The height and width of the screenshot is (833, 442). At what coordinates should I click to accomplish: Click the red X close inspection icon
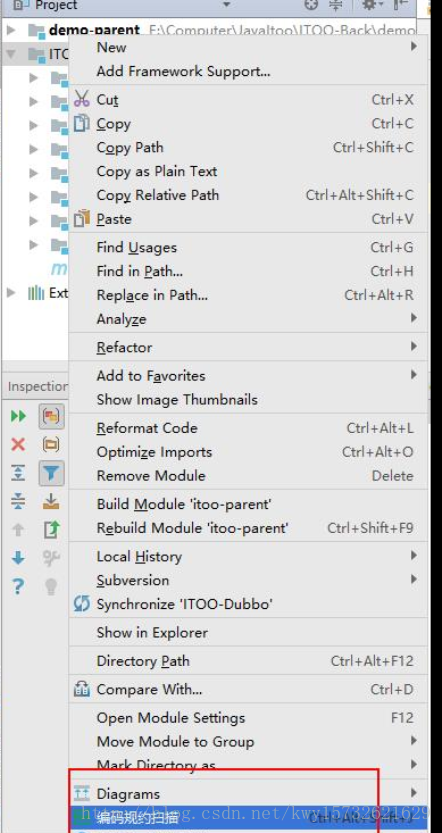point(18,444)
